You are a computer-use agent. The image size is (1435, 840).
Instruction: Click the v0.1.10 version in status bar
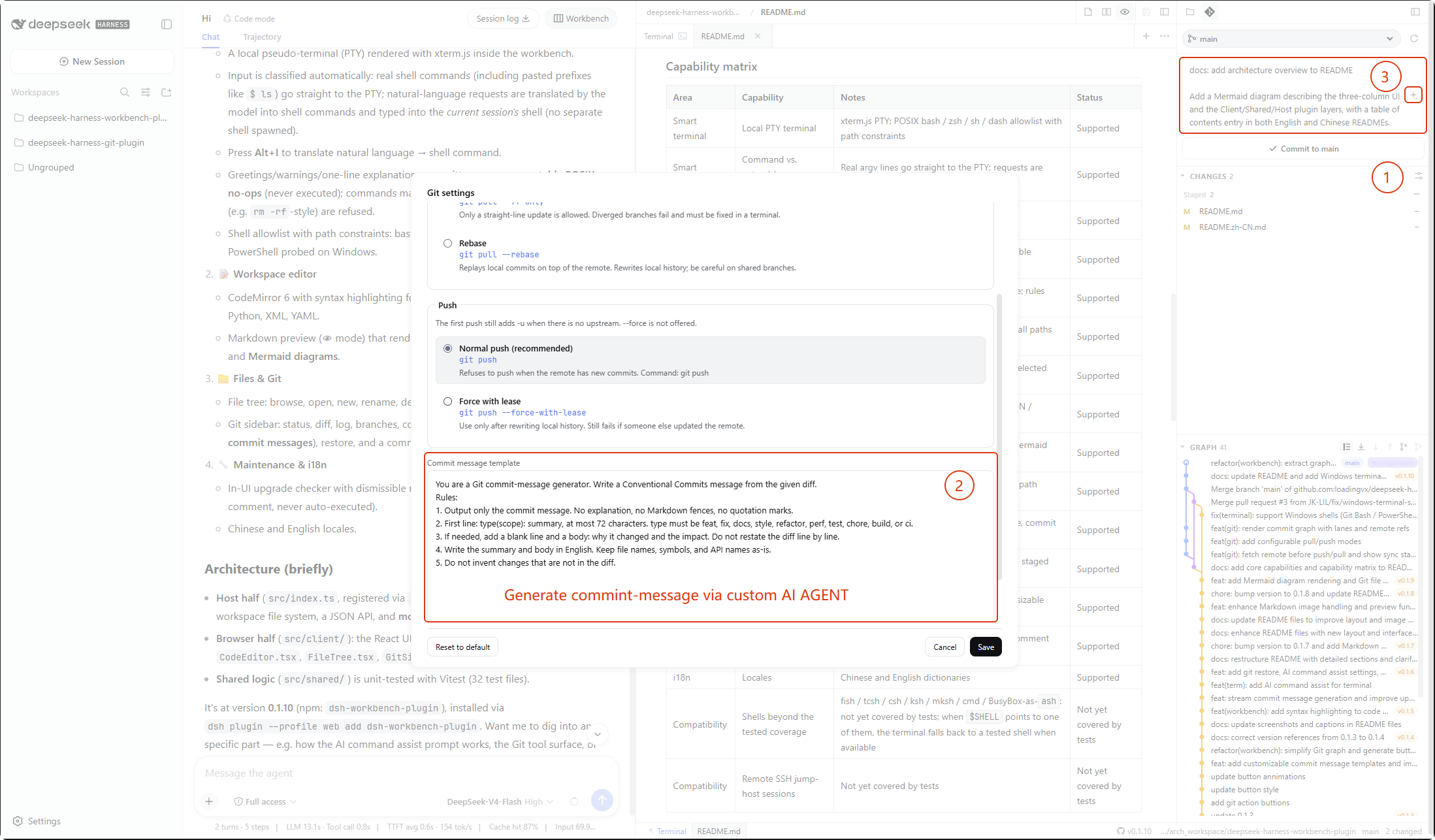1135,832
